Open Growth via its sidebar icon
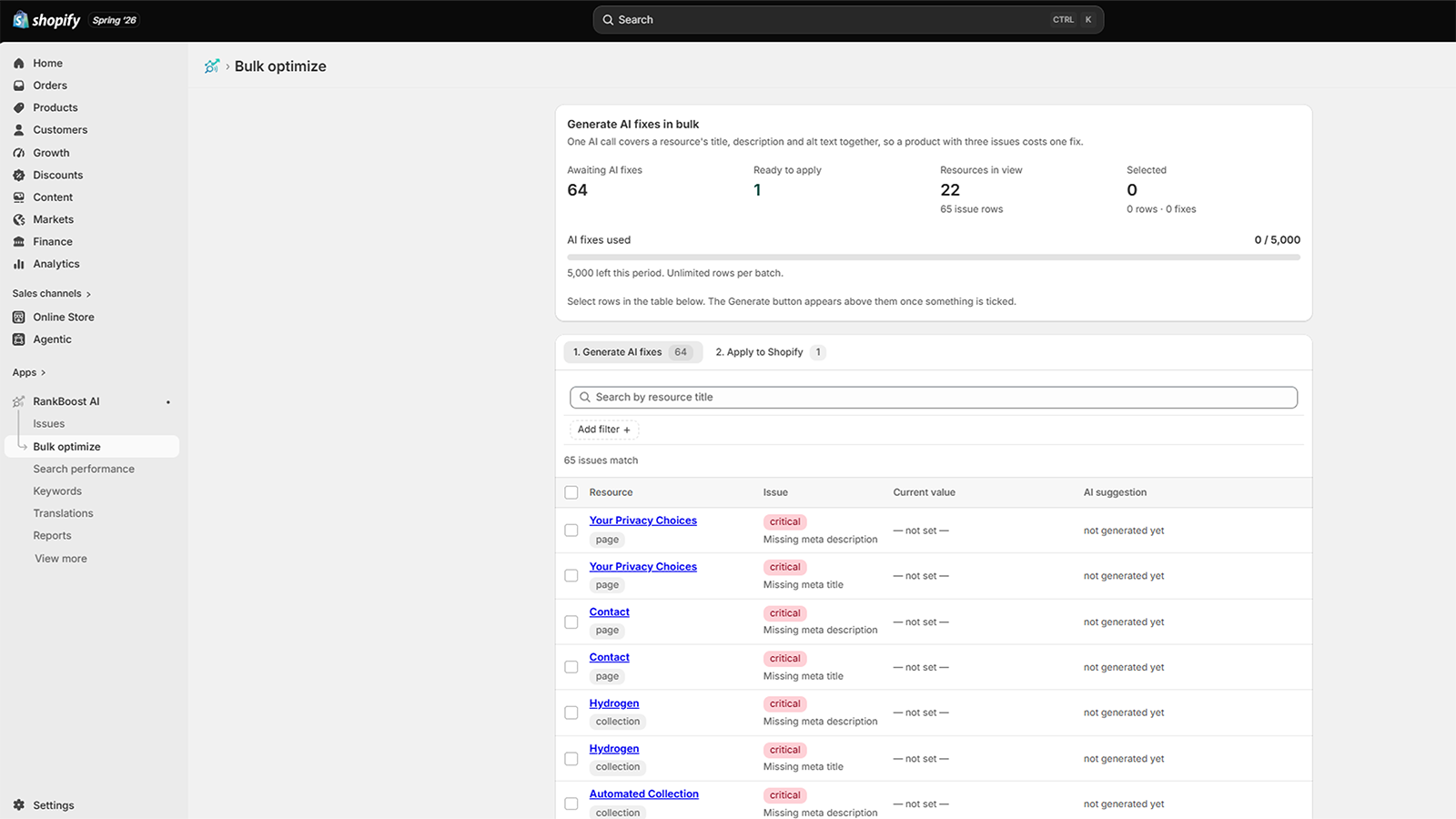The width and height of the screenshot is (1456, 819). 19,153
